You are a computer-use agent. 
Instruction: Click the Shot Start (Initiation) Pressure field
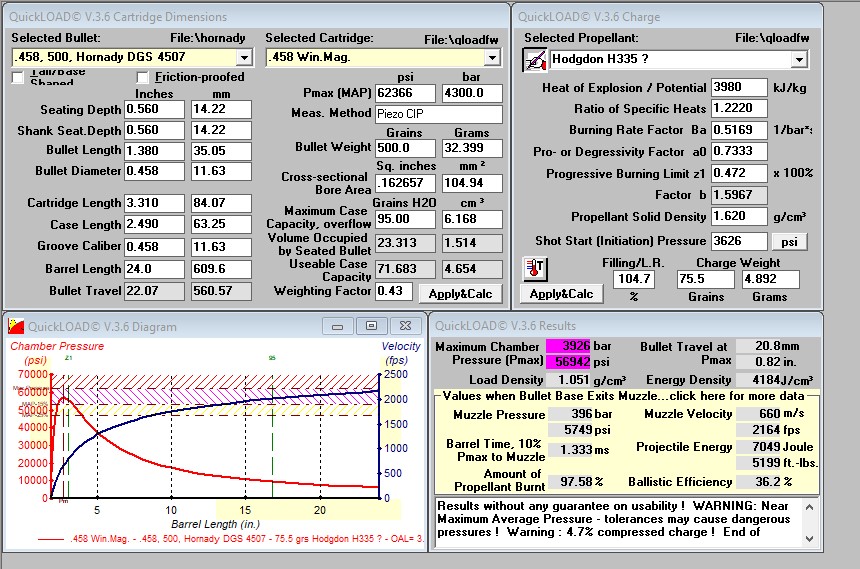click(739, 241)
